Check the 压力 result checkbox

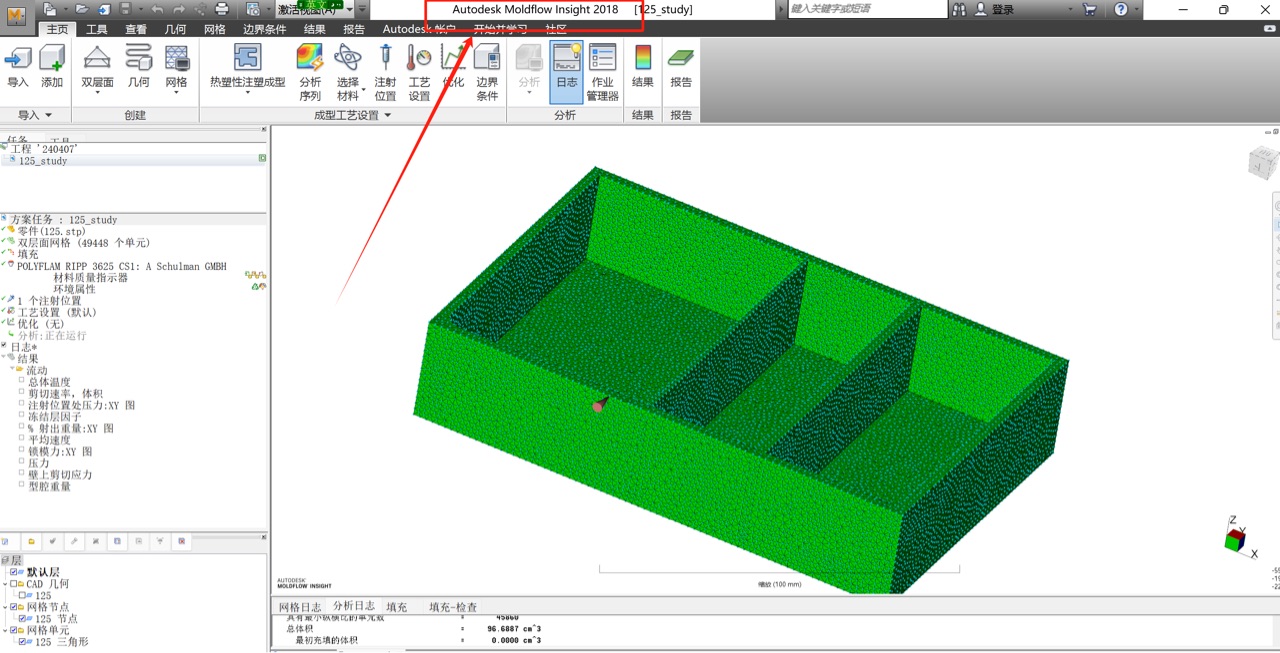pyautogui.click(x=21, y=463)
